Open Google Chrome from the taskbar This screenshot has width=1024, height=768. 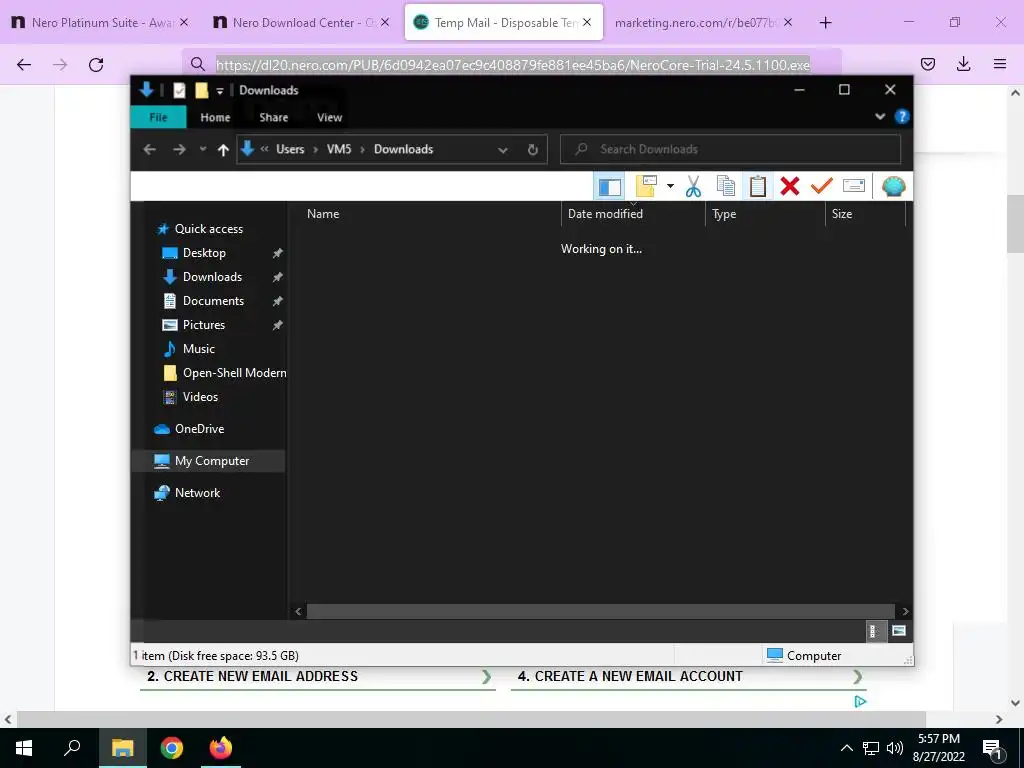pos(172,748)
